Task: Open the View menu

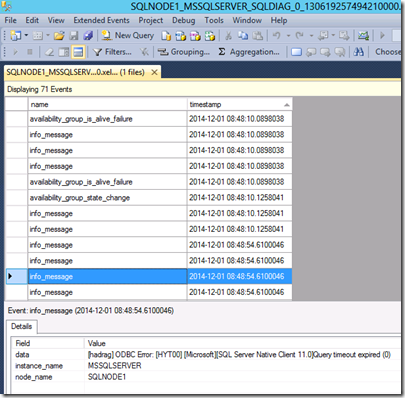Action: (x=56, y=20)
